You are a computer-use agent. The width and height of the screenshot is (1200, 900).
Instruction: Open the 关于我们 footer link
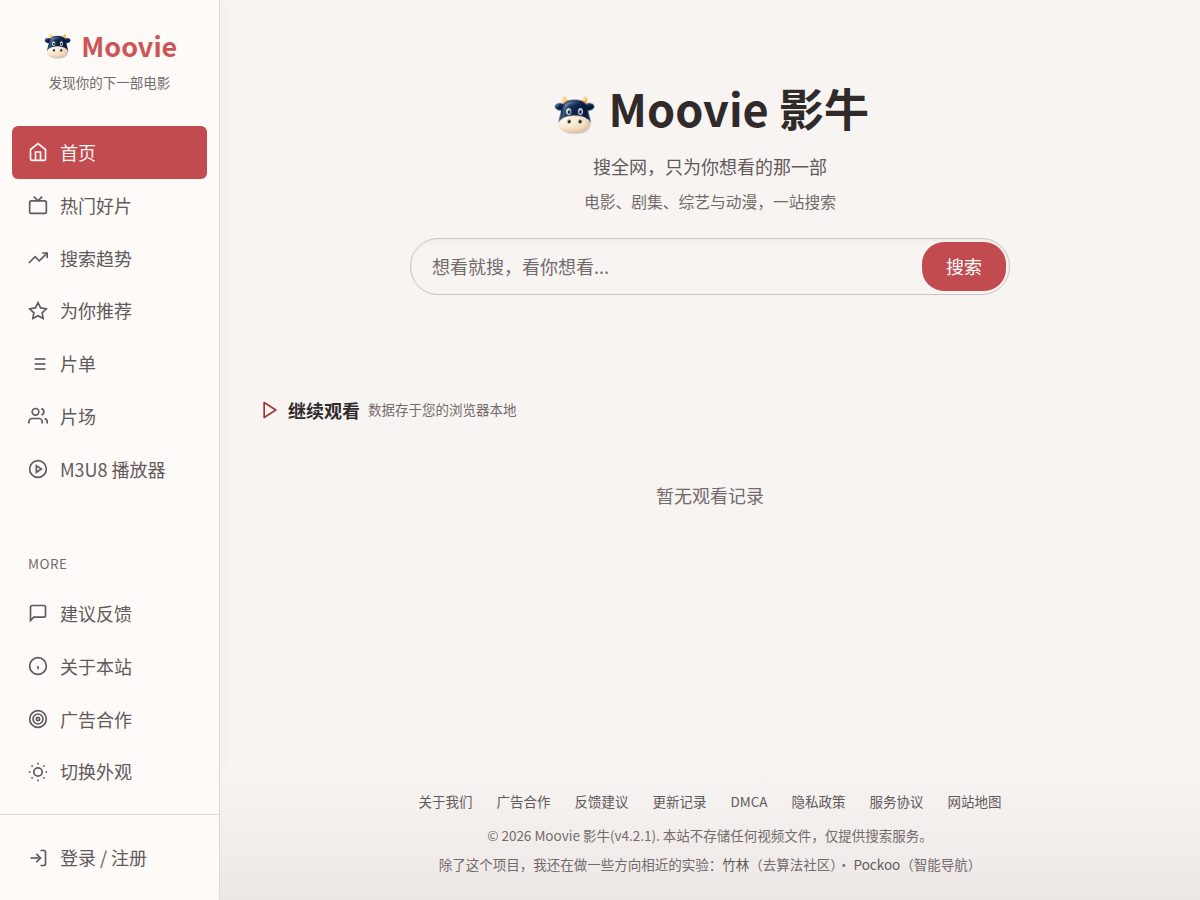pyautogui.click(x=445, y=802)
